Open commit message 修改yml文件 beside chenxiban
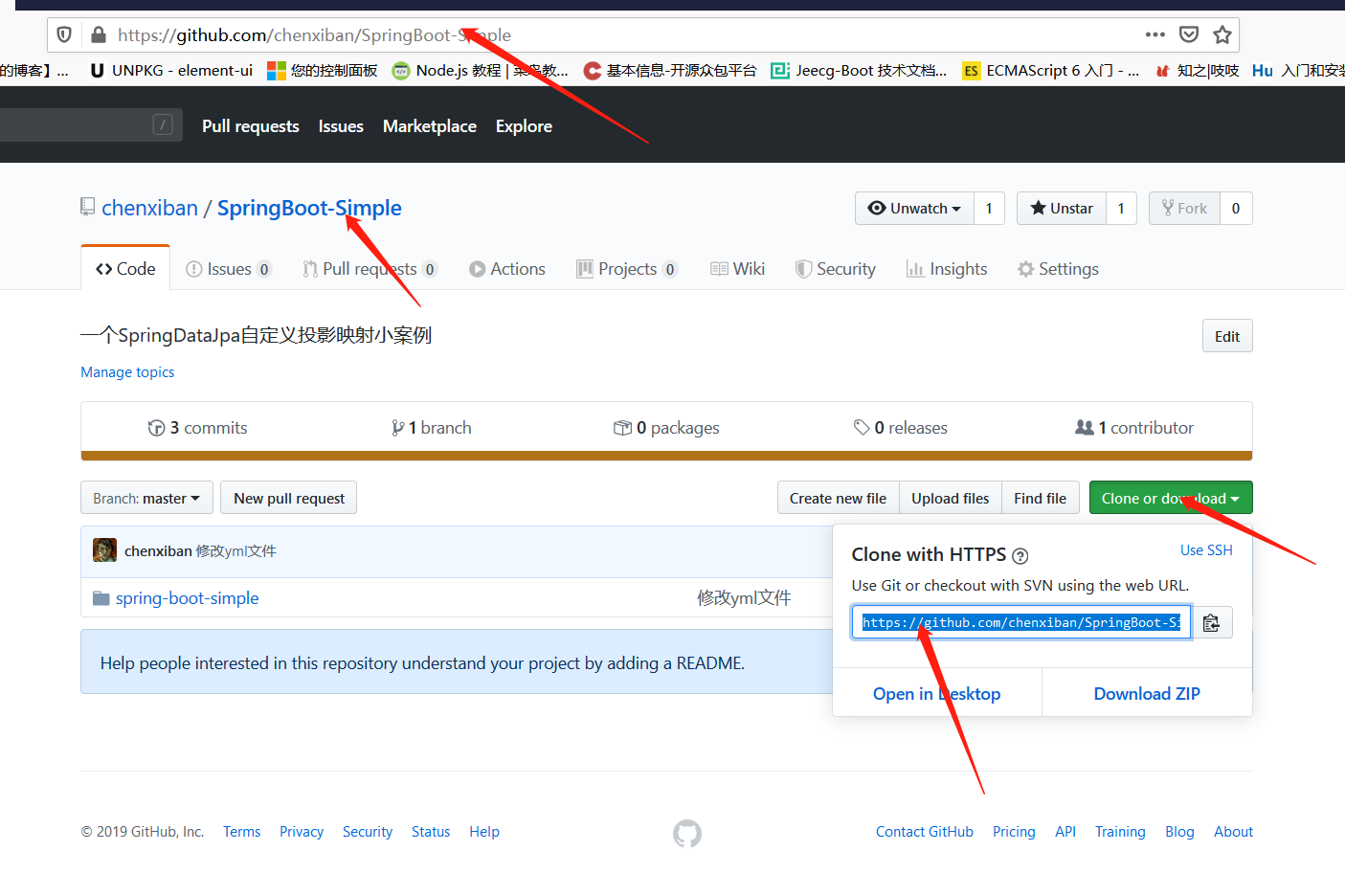This screenshot has height=896, width=1345. pos(235,551)
